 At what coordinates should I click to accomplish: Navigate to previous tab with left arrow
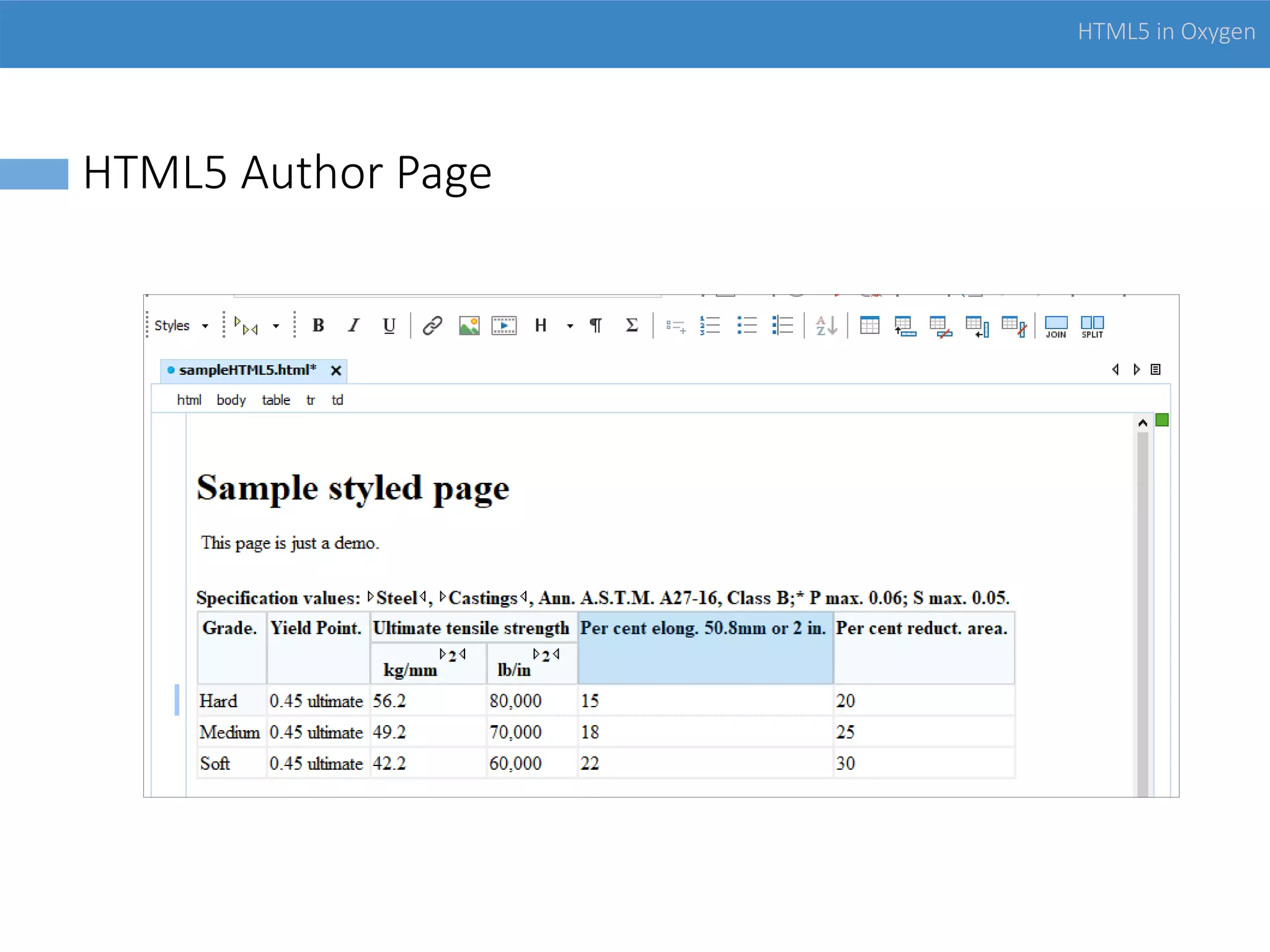(1116, 369)
